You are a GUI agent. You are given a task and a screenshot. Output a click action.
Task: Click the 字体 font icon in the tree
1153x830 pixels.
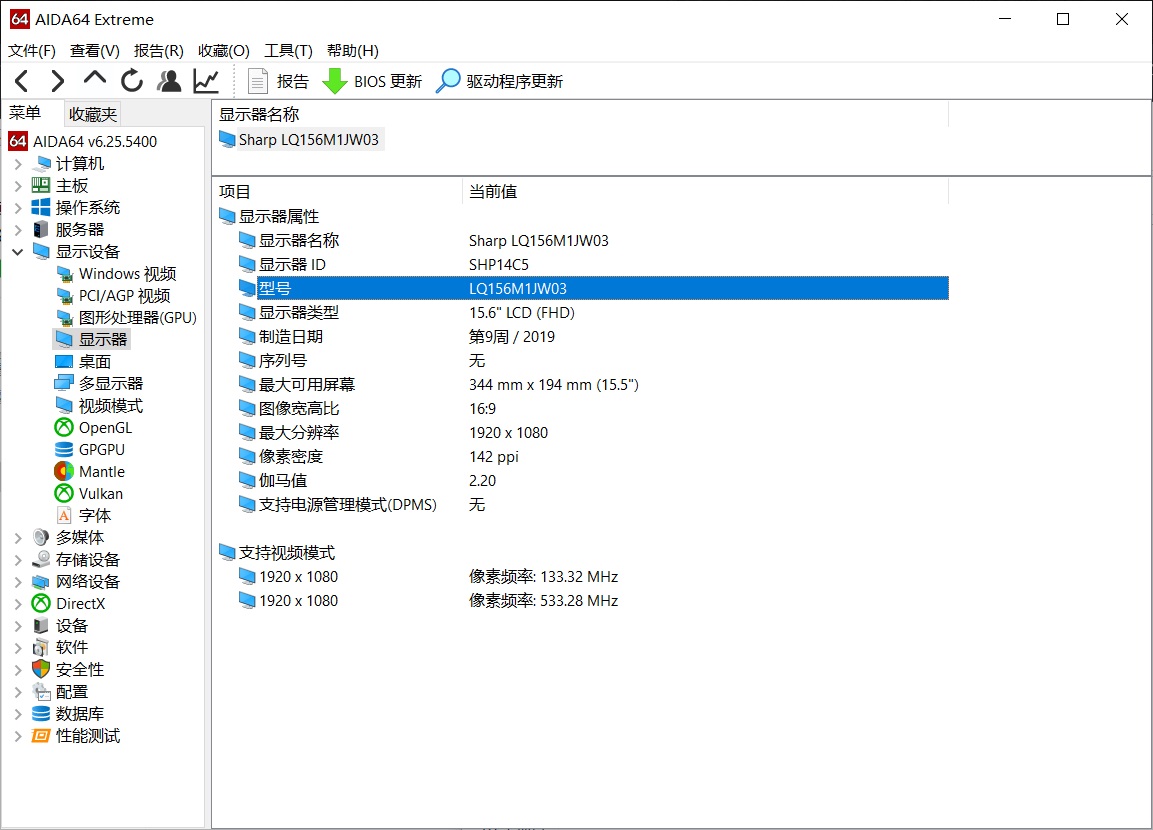[x=64, y=516]
